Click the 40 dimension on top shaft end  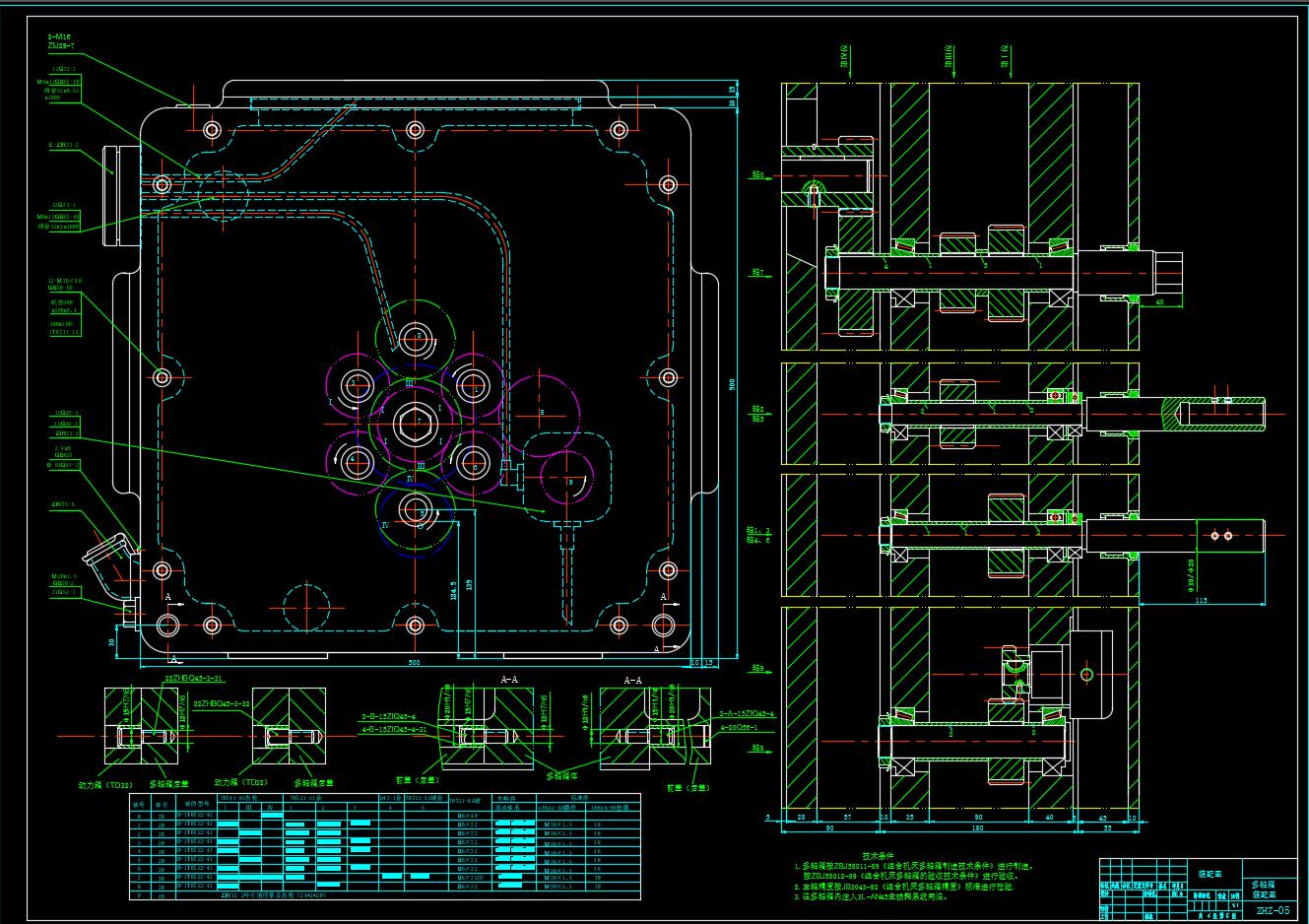pyautogui.click(x=1158, y=302)
